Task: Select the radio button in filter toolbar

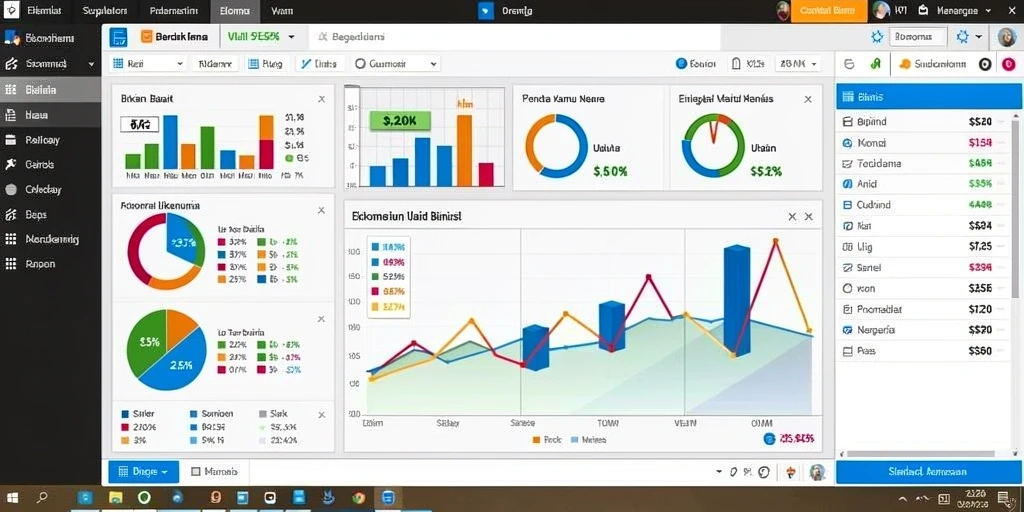Action: [359, 64]
